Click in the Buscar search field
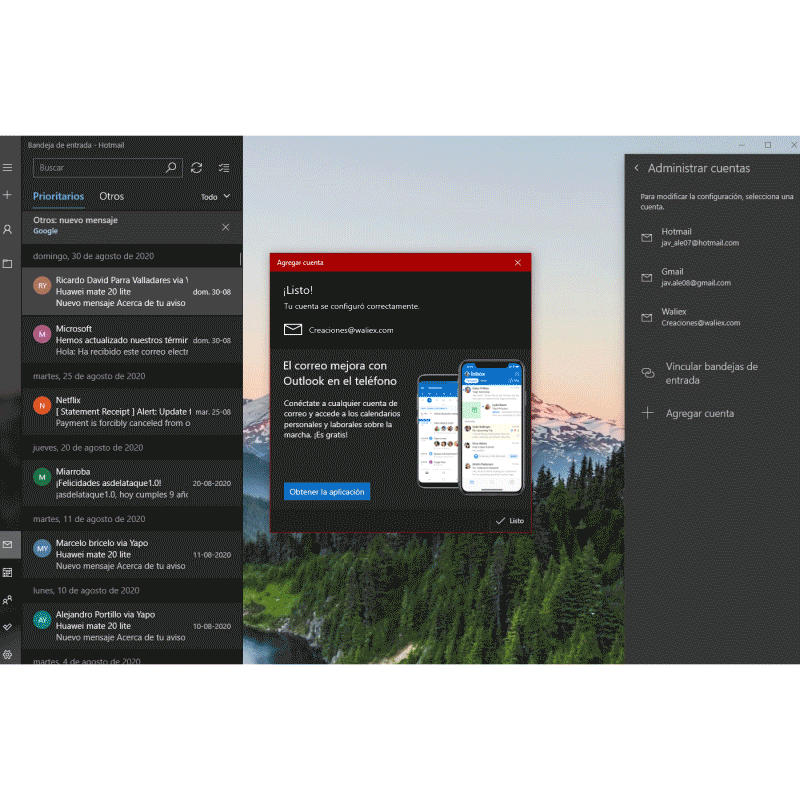 [98, 168]
